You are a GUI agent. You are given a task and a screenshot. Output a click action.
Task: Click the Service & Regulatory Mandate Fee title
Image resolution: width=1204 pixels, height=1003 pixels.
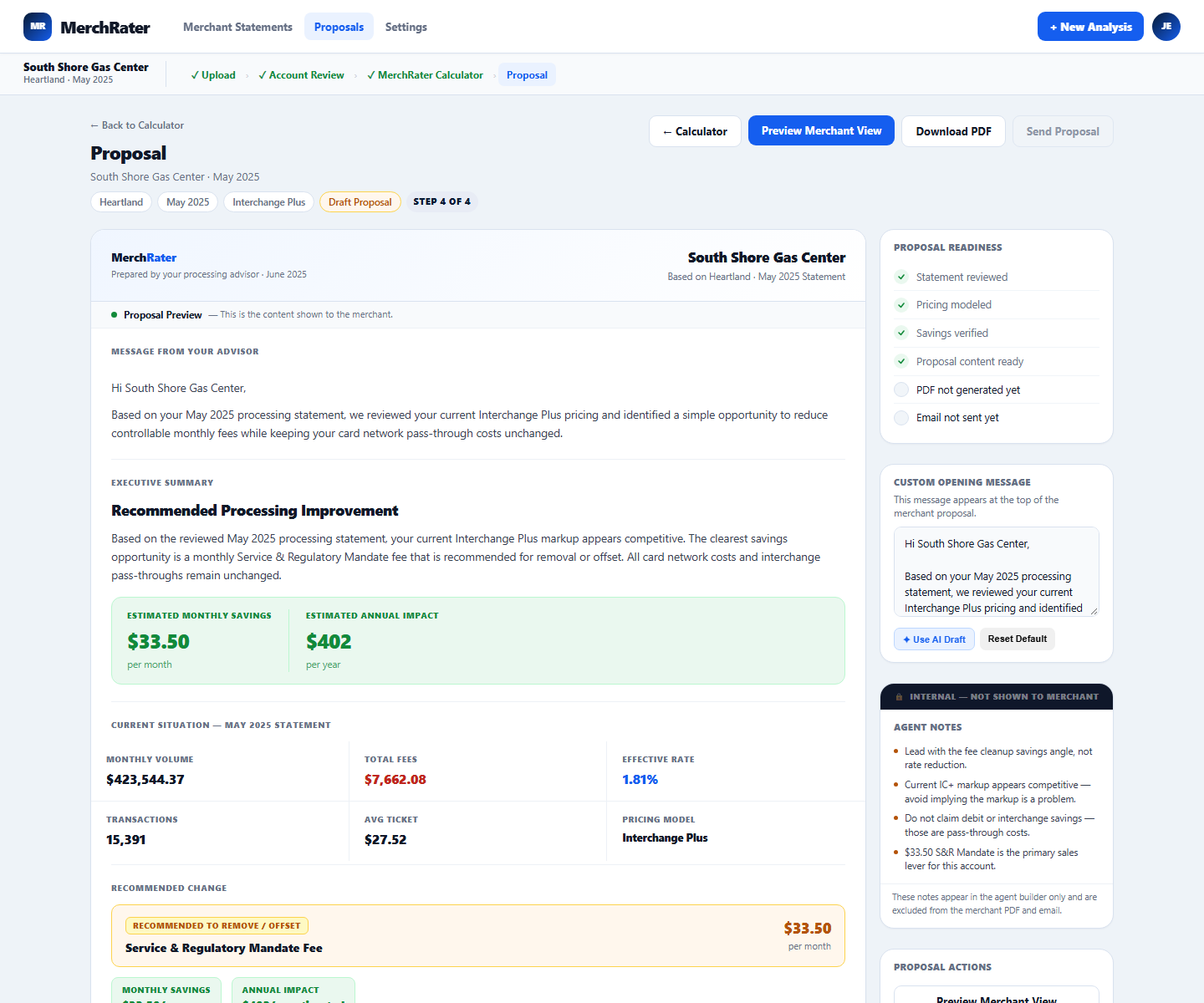tap(224, 948)
